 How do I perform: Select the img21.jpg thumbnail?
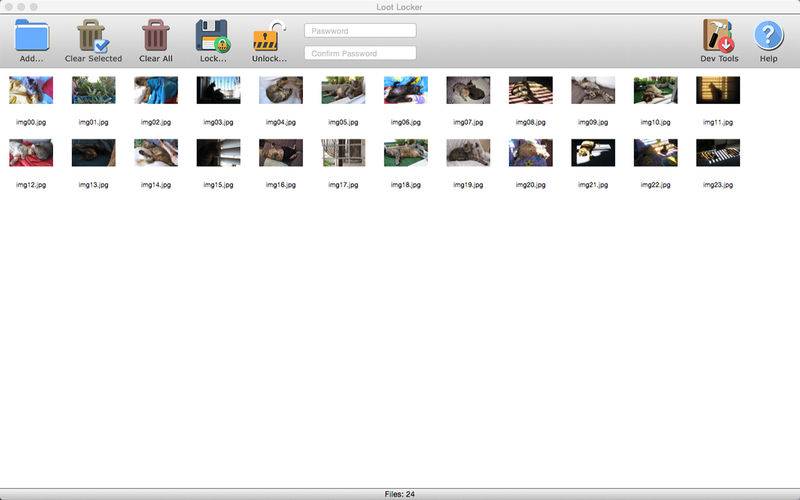[x=593, y=153]
